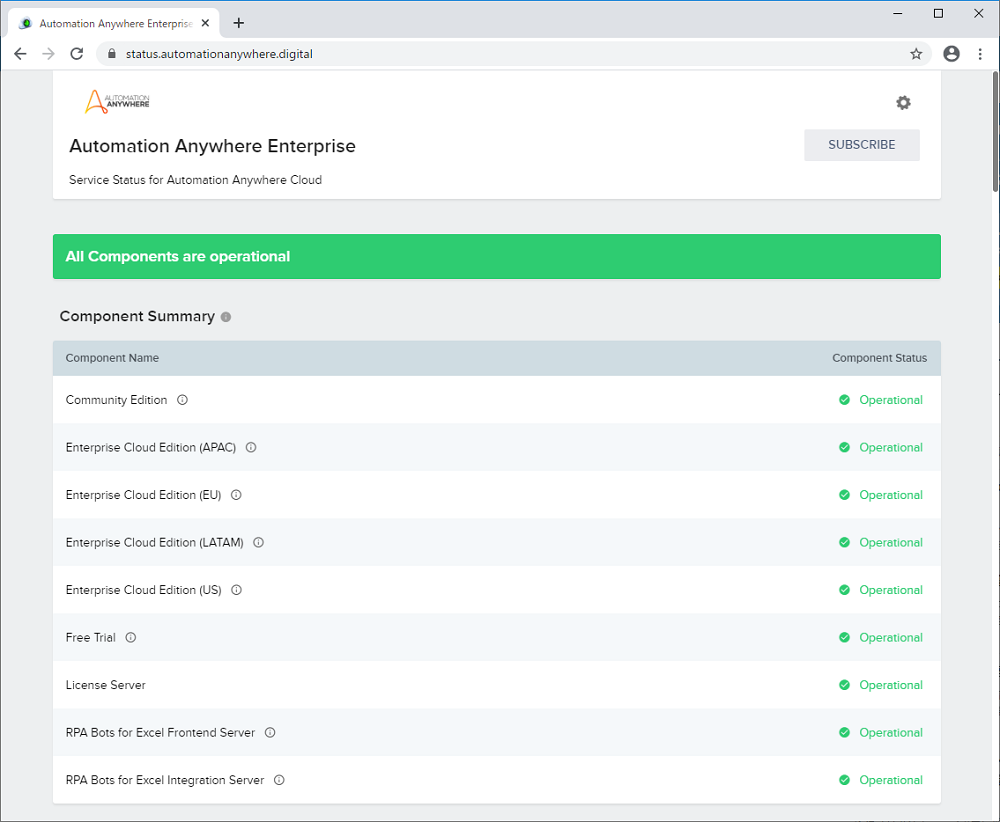
Task: Click the Automation Anywhere logo
Action: (x=117, y=102)
